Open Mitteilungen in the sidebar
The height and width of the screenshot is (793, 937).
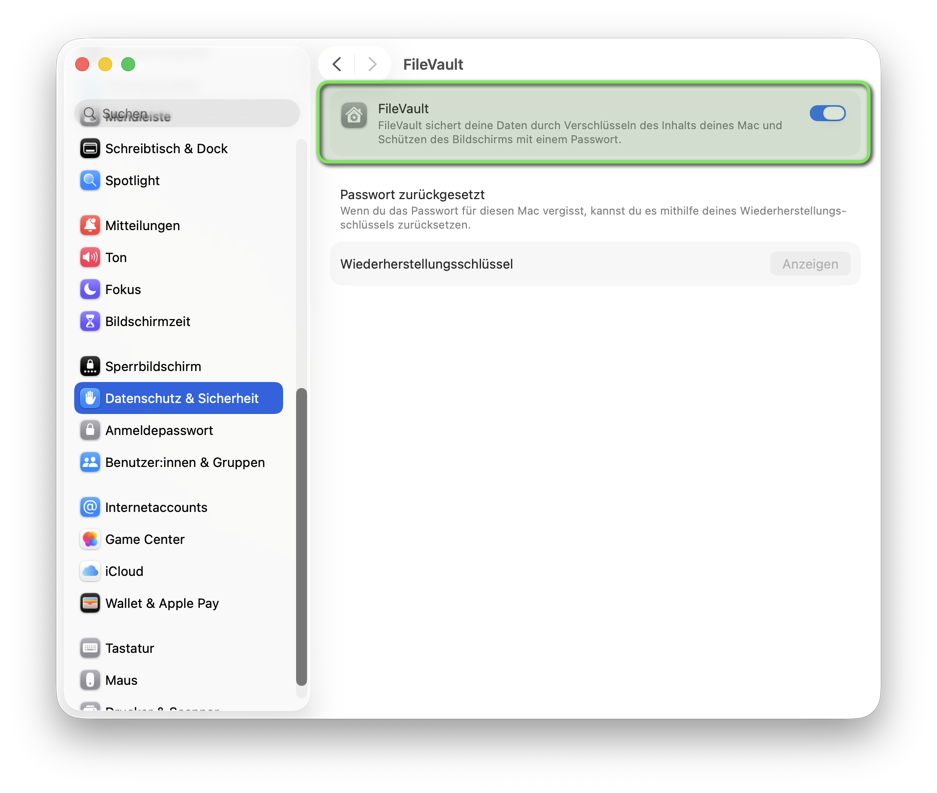[142, 225]
